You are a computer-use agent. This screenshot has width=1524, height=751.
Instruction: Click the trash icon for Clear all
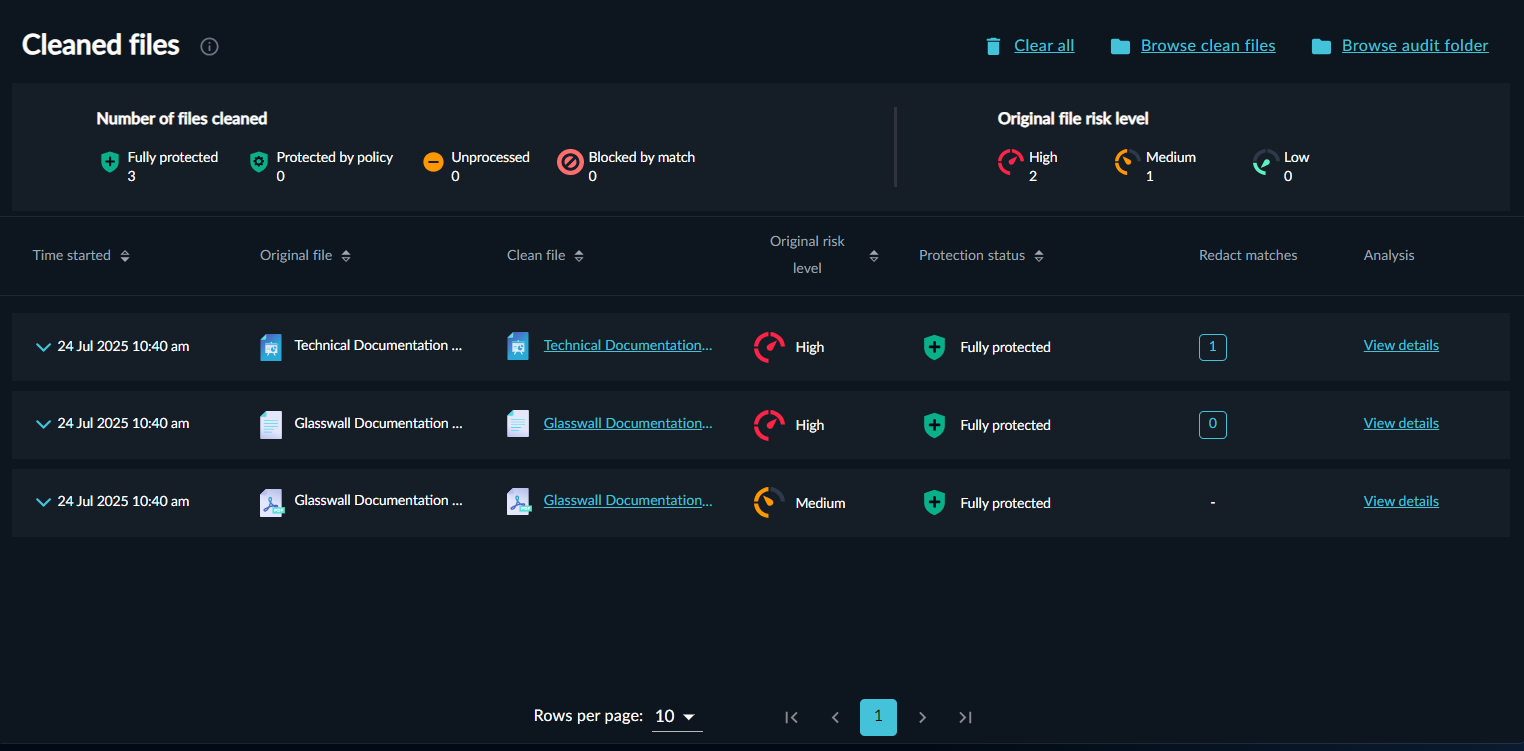(993, 46)
